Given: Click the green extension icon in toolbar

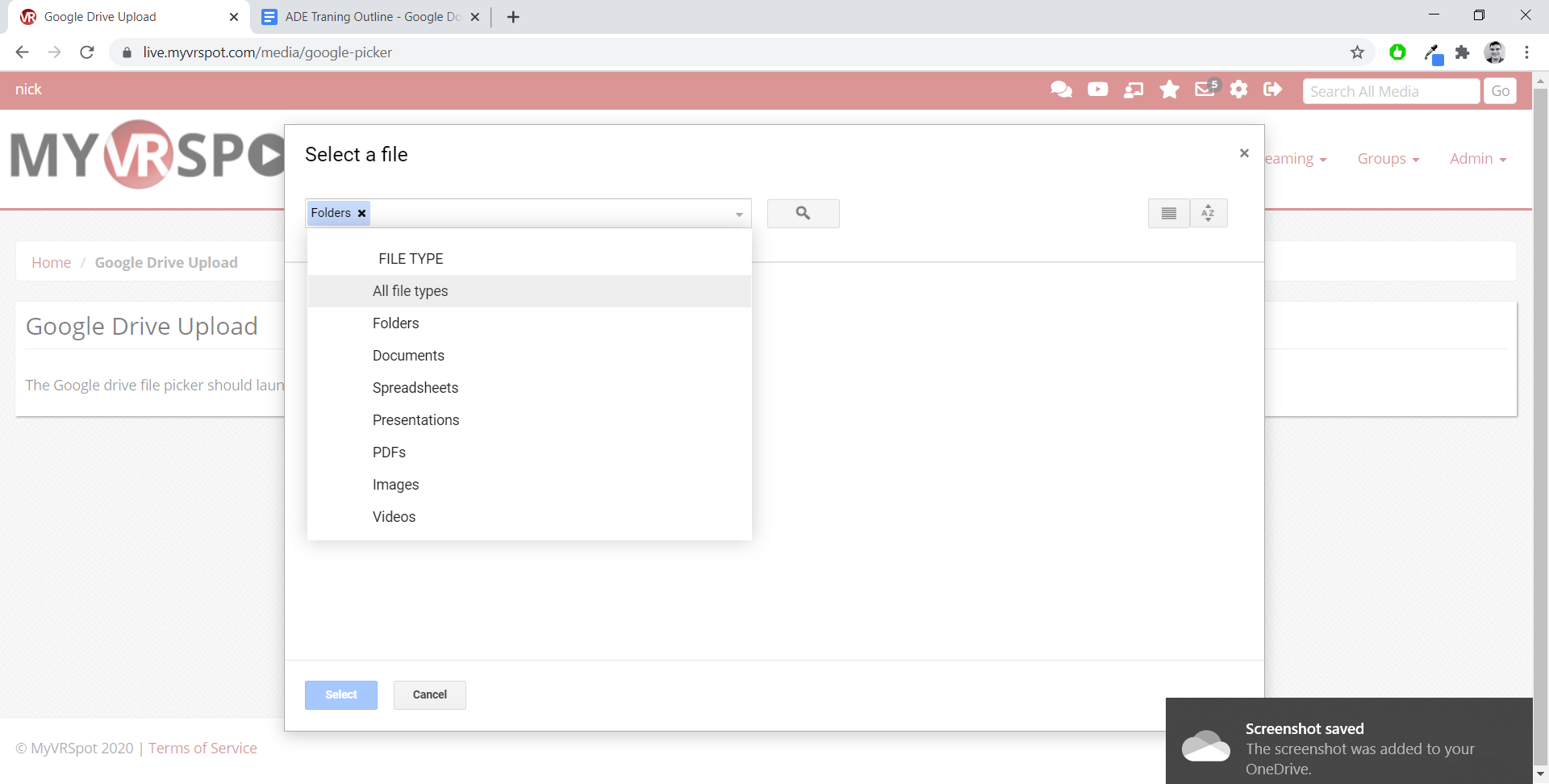Looking at the screenshot, I should pyautogui.click(x=1397, y=52).
